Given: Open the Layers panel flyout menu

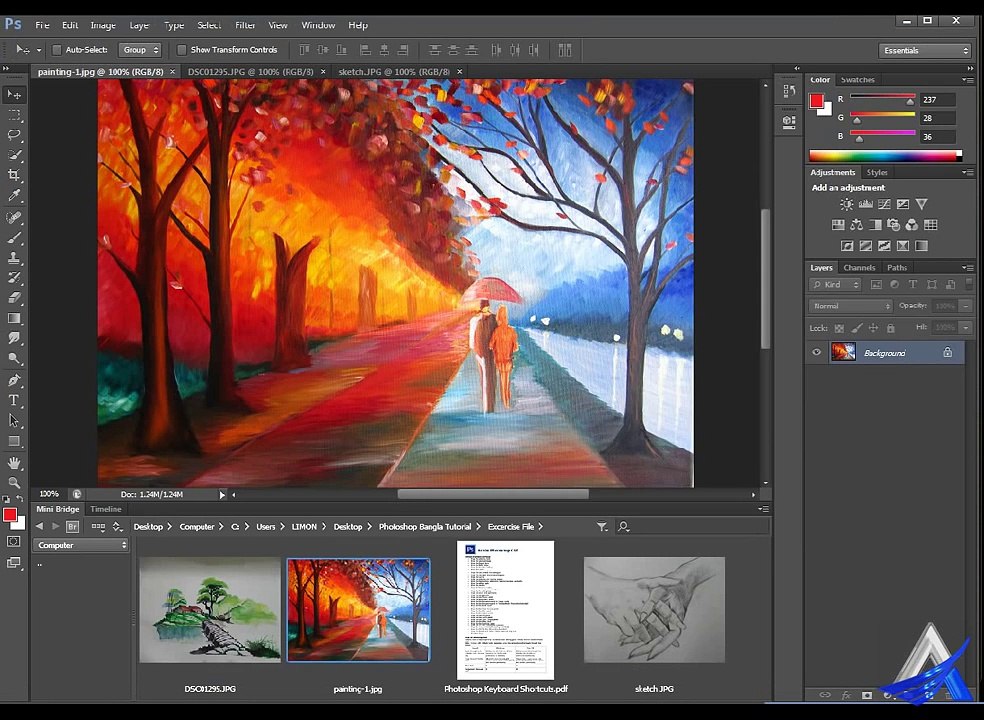Looking at the screenshot, I should (x=967, y=267).
